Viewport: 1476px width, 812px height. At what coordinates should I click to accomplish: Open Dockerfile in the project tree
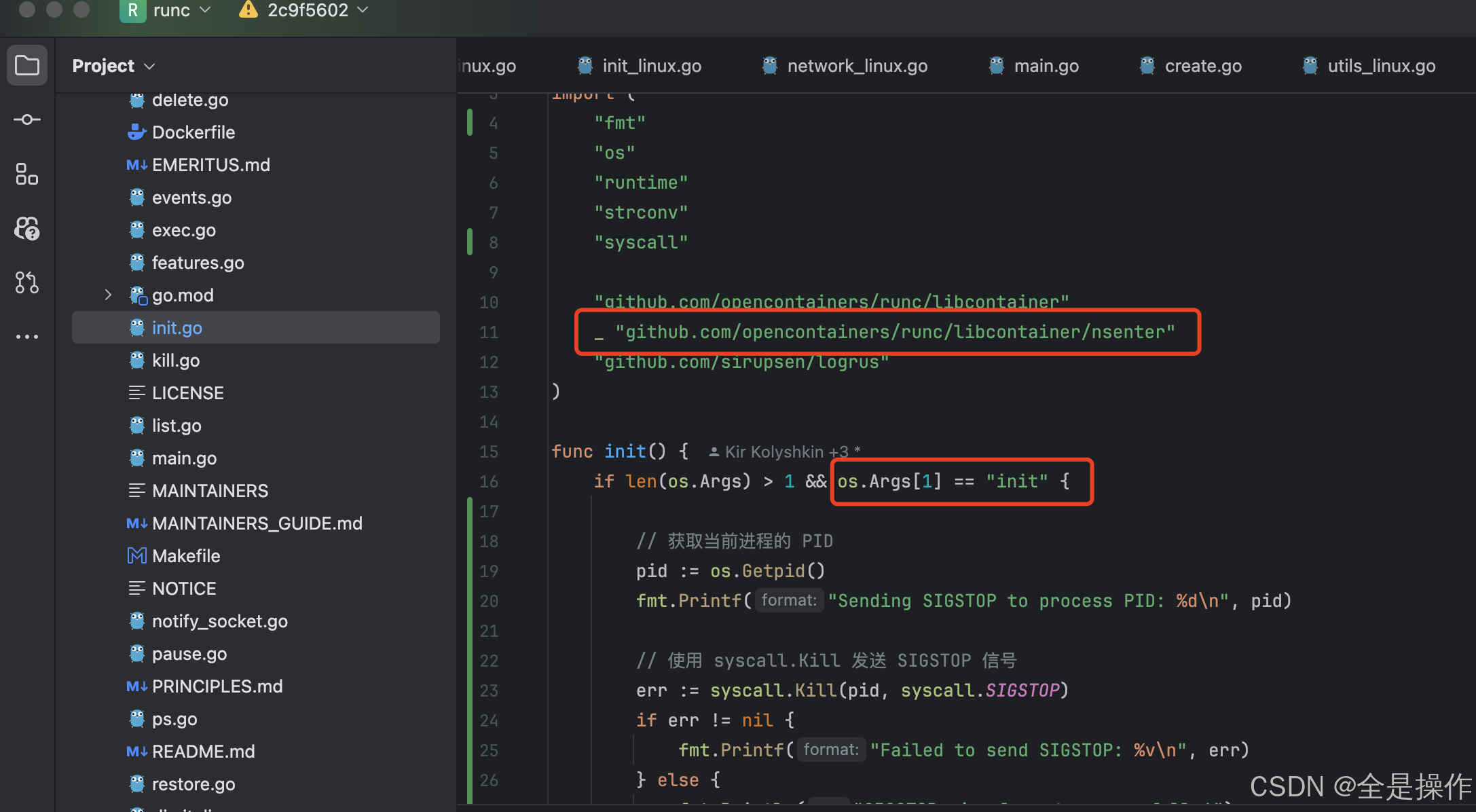tap(193, 132)
